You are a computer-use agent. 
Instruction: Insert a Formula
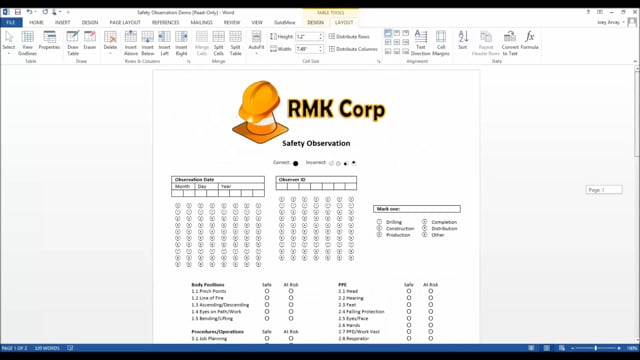(529, 40)
